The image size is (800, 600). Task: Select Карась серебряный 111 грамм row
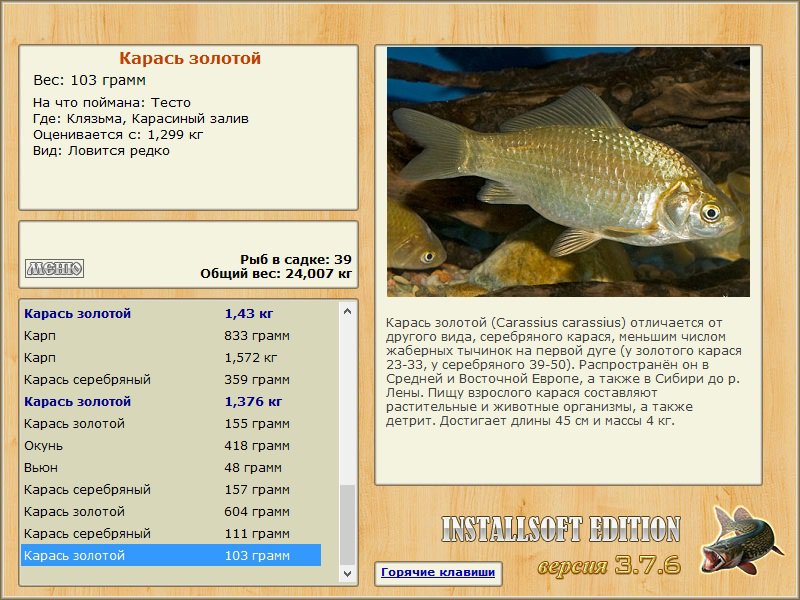(x=171, y=533)
